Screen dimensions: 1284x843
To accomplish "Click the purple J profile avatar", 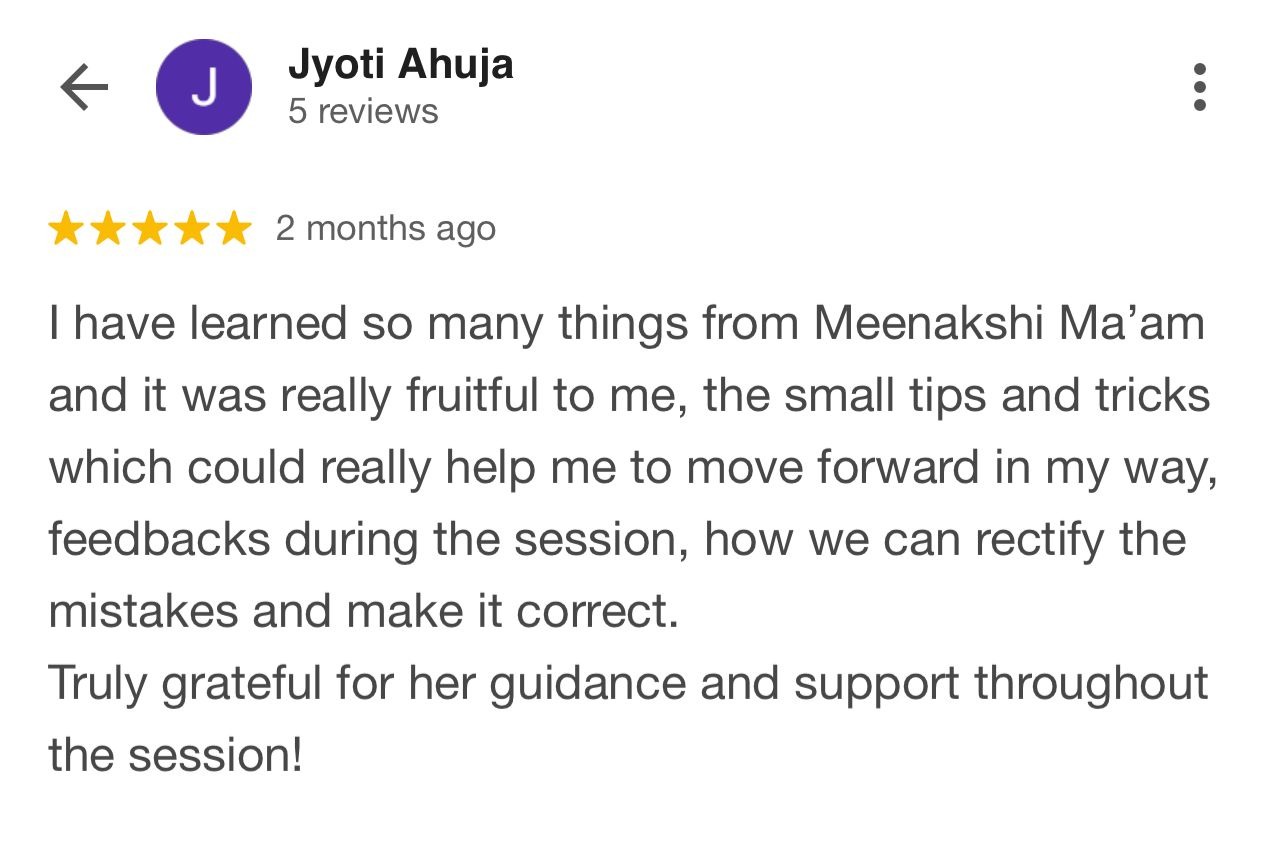I will pos(203,88).
